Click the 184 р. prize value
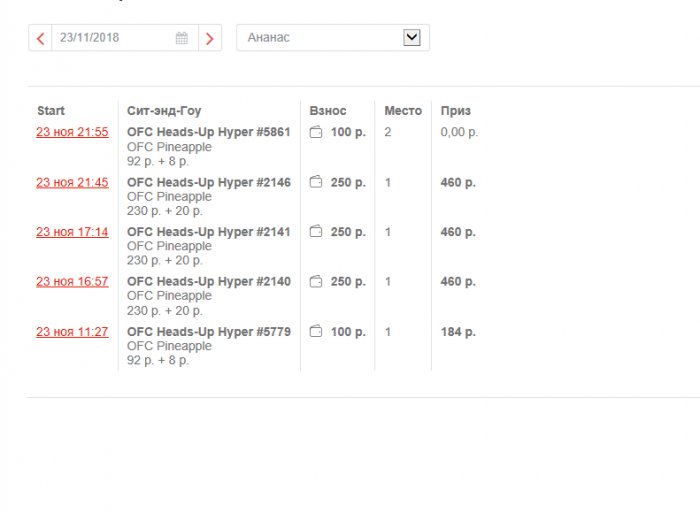This screenshot has height=512, width=700. [x=458, y=332]
